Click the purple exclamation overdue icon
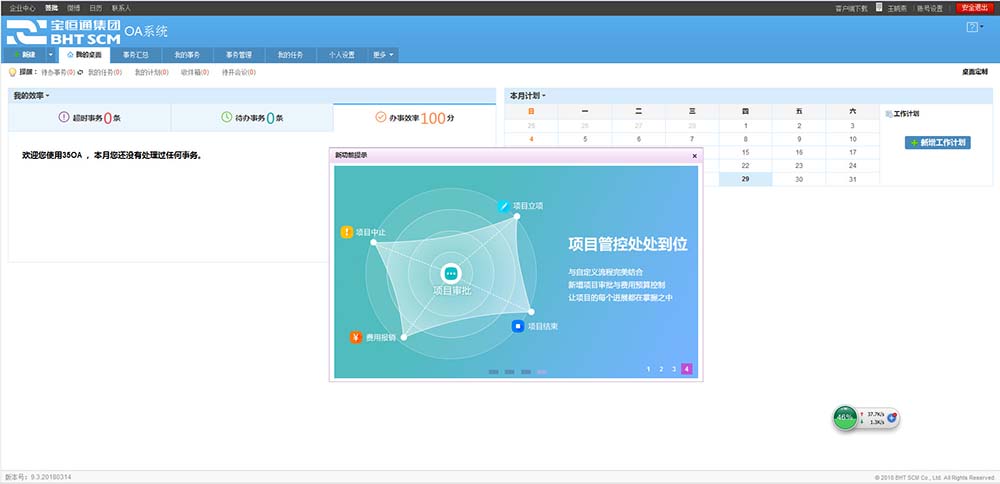The width and height of the screenshot is (1000, 484). click(x=63, y=117)
